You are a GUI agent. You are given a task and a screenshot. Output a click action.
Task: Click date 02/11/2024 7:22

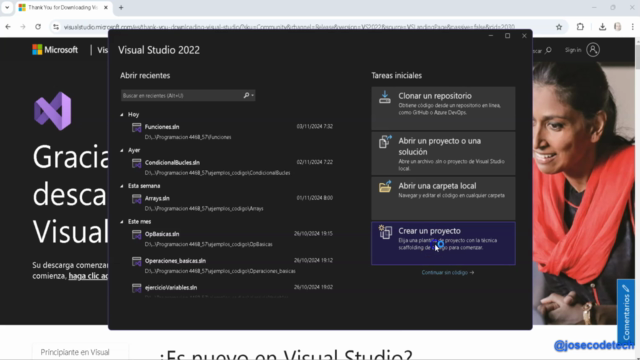(x=315, y=162)
